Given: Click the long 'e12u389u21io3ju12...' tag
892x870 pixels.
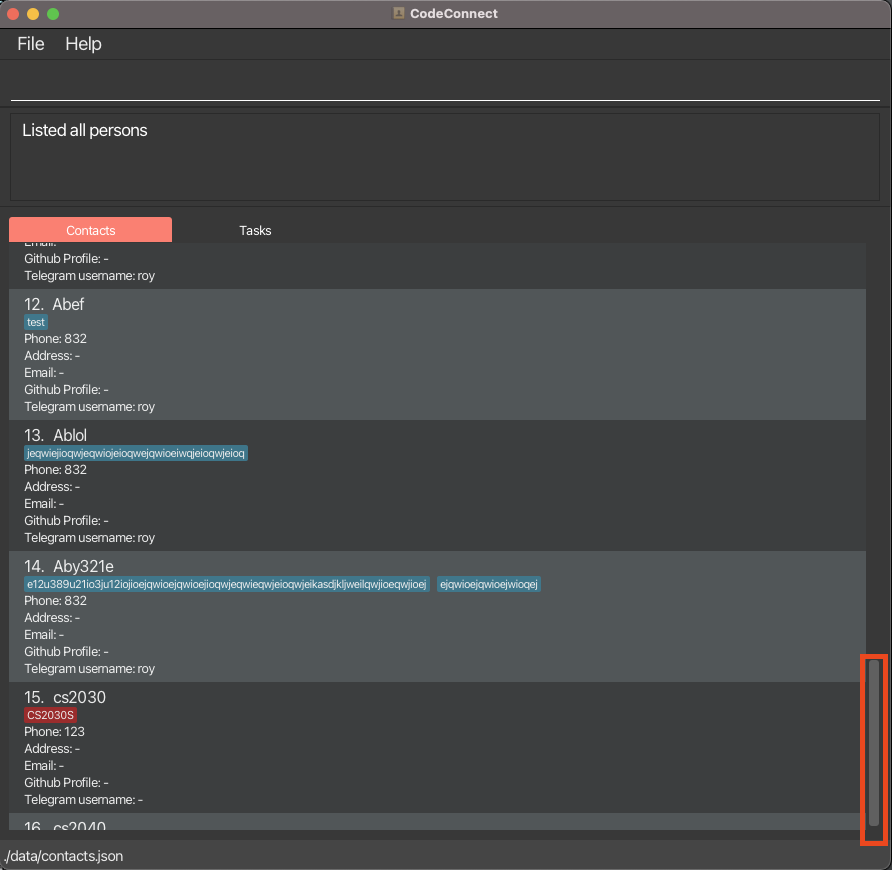Looking at the screenshot, I should (226, 584).
